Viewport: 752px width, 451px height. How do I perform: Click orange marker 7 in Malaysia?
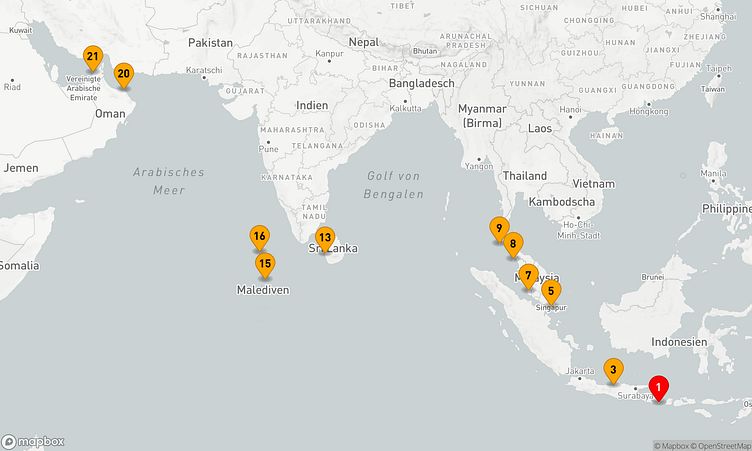(x=528, y=275)
